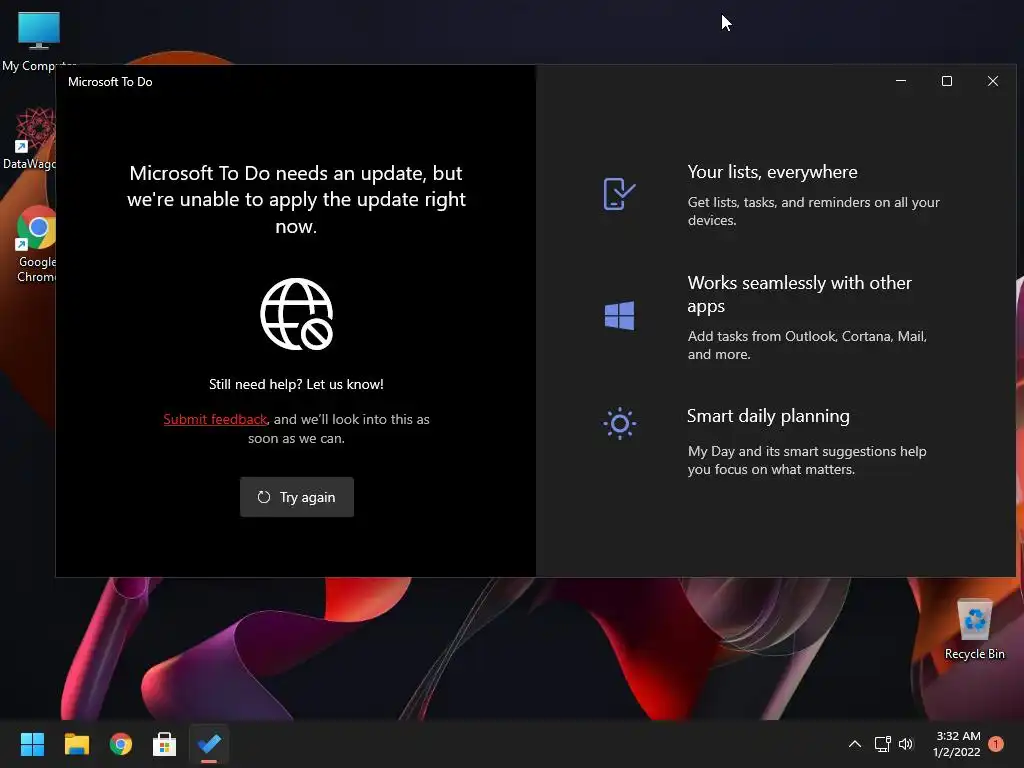Select the Recycle Bin desktop icon
The image size is (1024, 768).
point(974,629)
